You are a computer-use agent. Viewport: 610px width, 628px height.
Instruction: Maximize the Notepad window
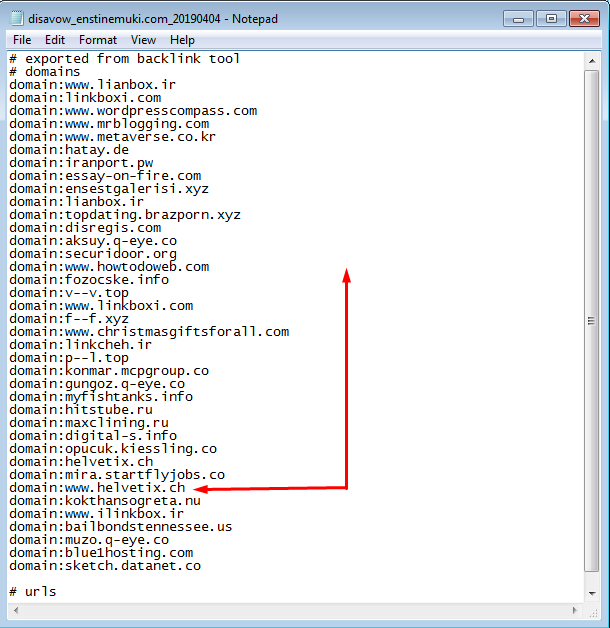tap(551, 19)
